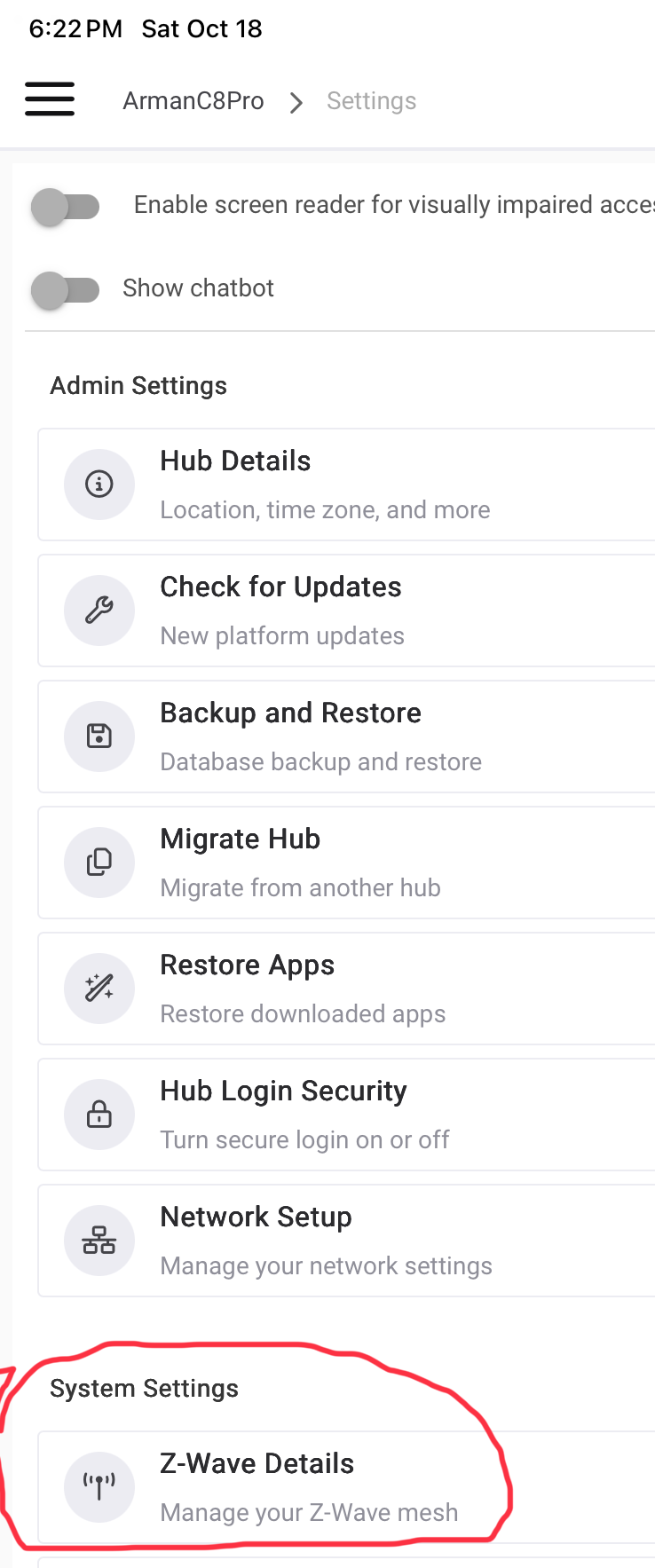Click the Backup and Restore disk icon

click(x=99, y=737)
